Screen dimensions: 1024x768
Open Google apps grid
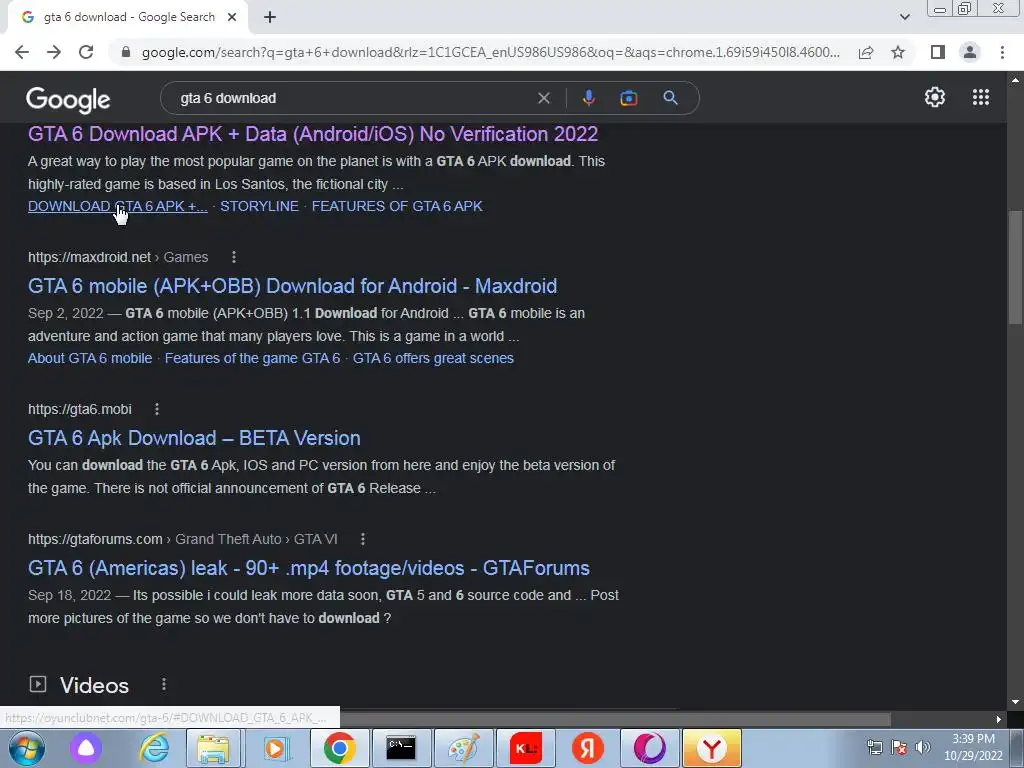coord(980,97)
